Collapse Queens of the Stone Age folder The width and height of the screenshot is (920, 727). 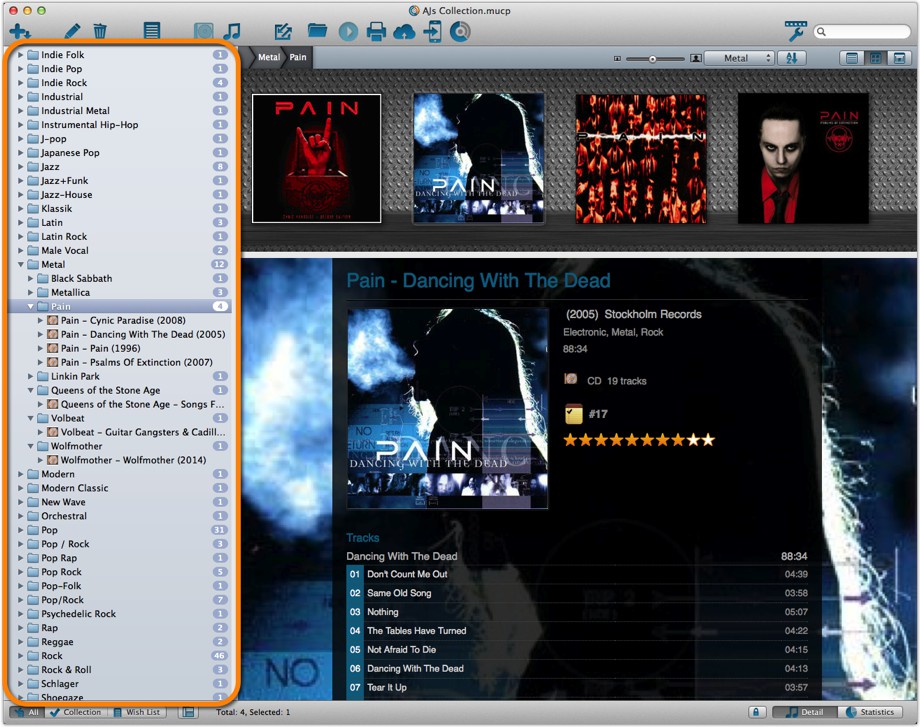pyautogui.click(x=31, y=390)
